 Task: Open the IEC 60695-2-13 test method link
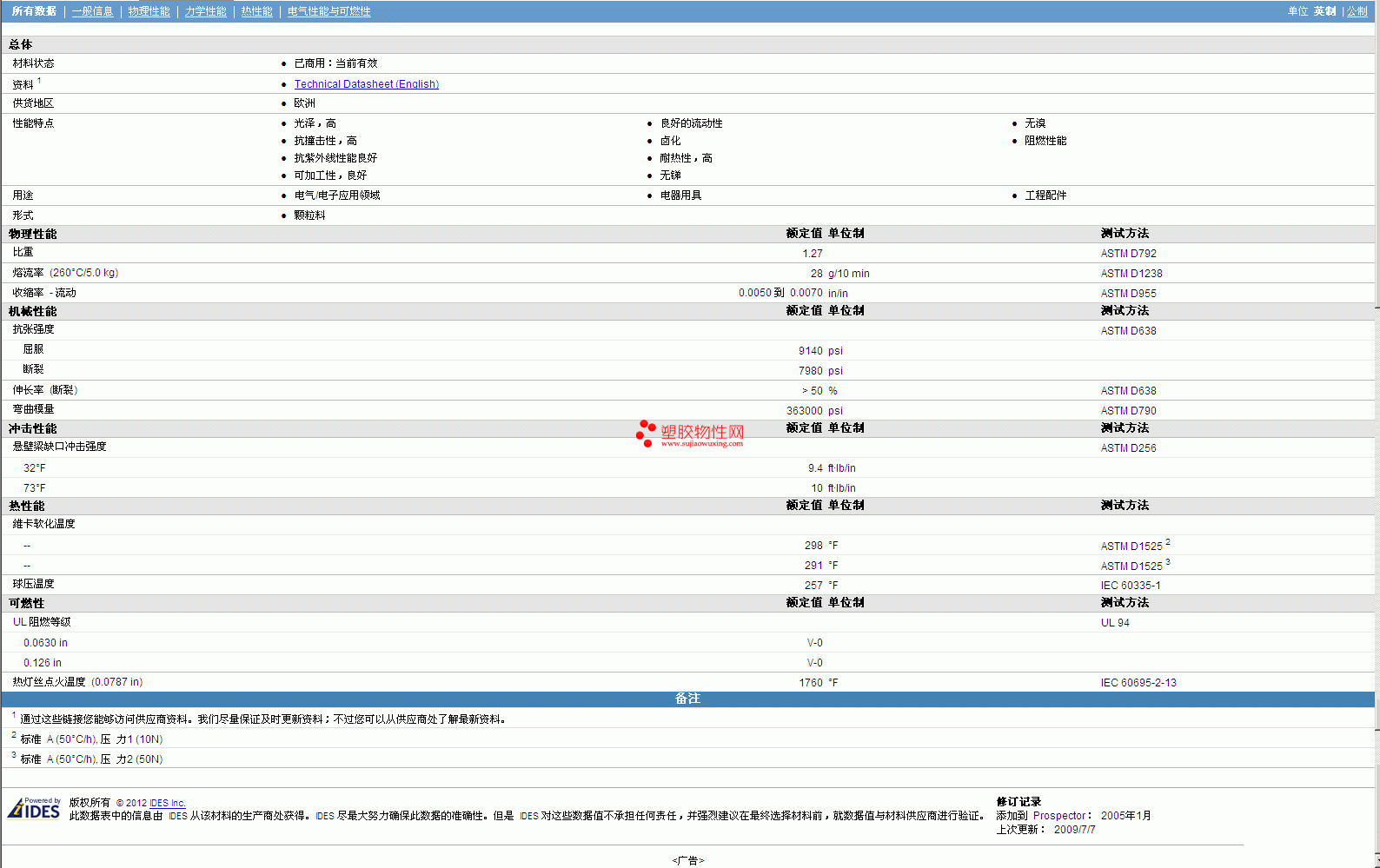[x=1138, y=683]
